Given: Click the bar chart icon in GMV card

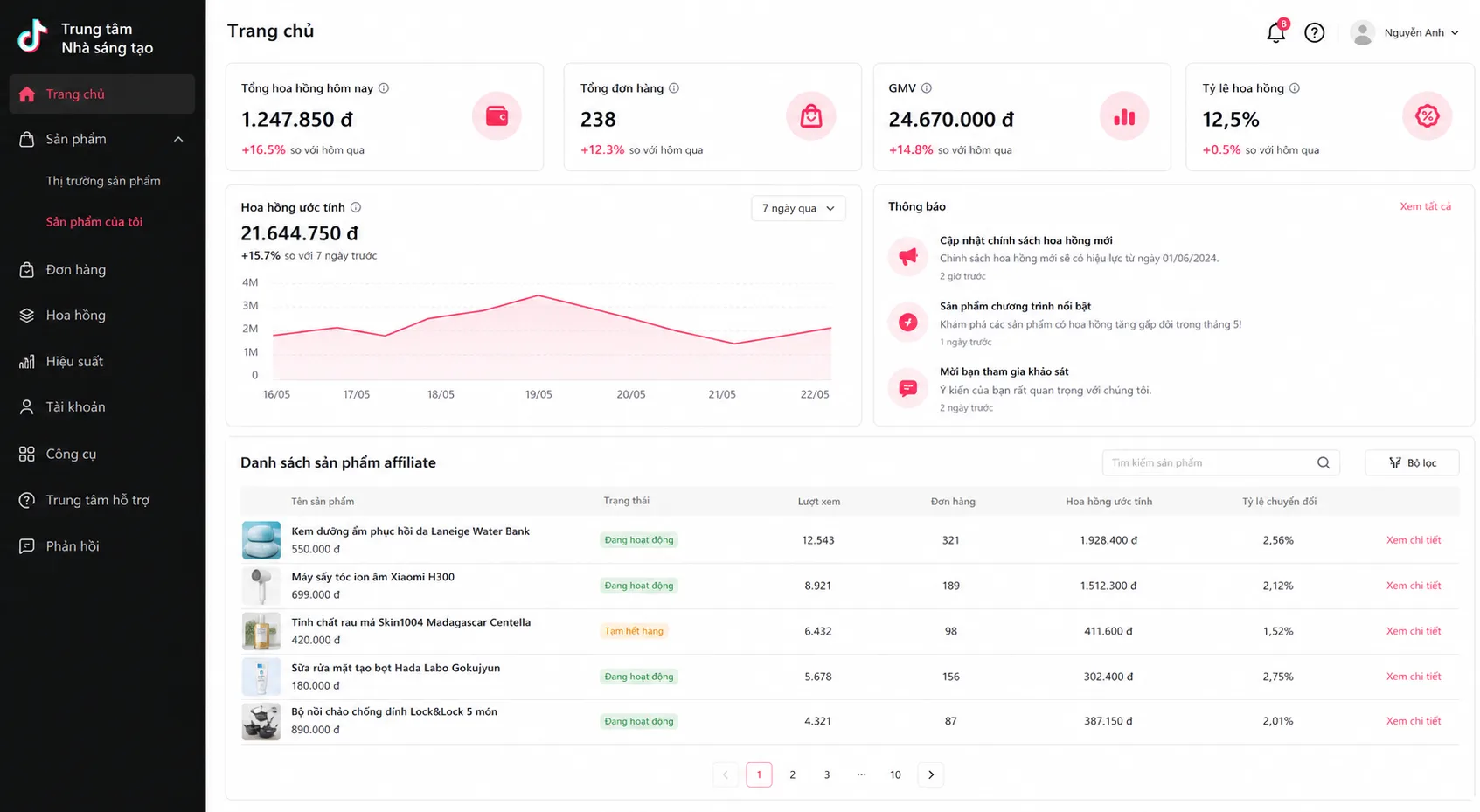Looking at the screenshot, I should tap(1124, 115).
